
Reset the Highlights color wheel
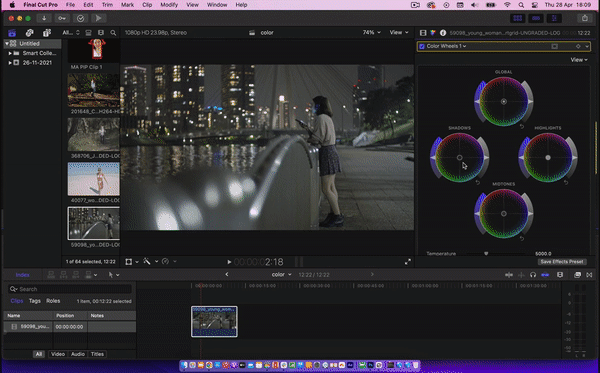point(566,182)
